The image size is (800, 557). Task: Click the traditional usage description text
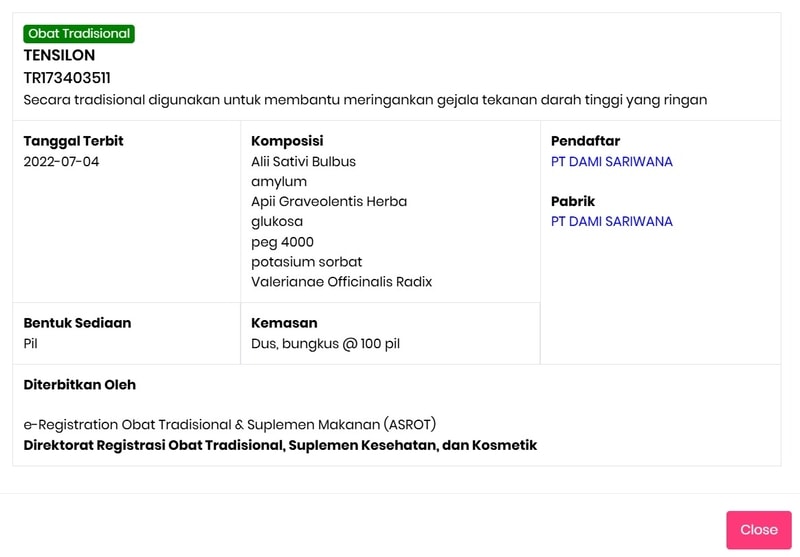tap(365, 100)
